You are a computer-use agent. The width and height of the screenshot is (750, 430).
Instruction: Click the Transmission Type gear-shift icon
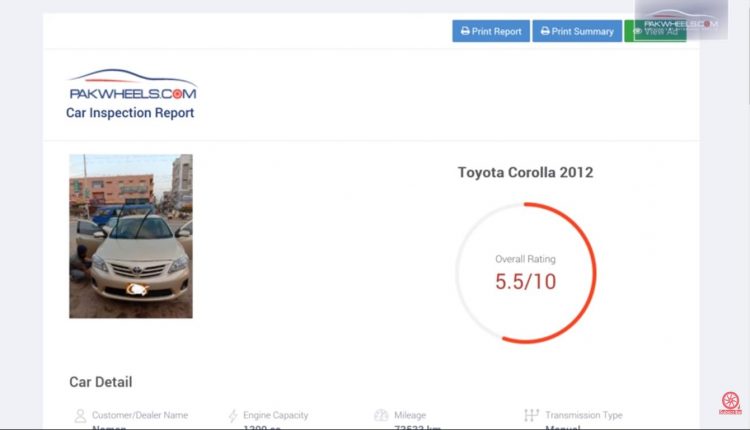531,415
